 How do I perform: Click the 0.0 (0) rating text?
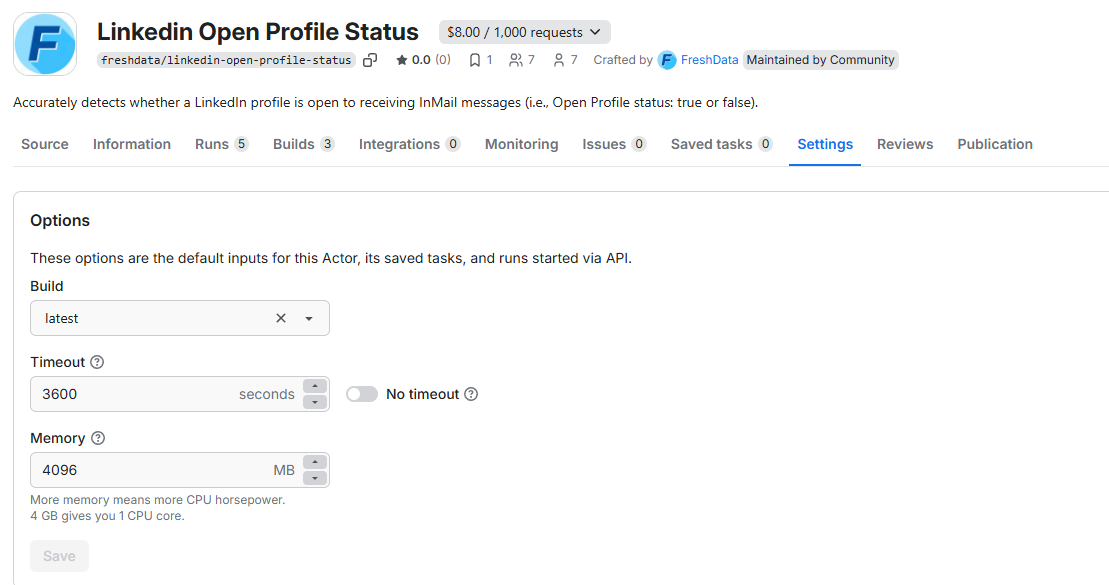coord(431,60)
